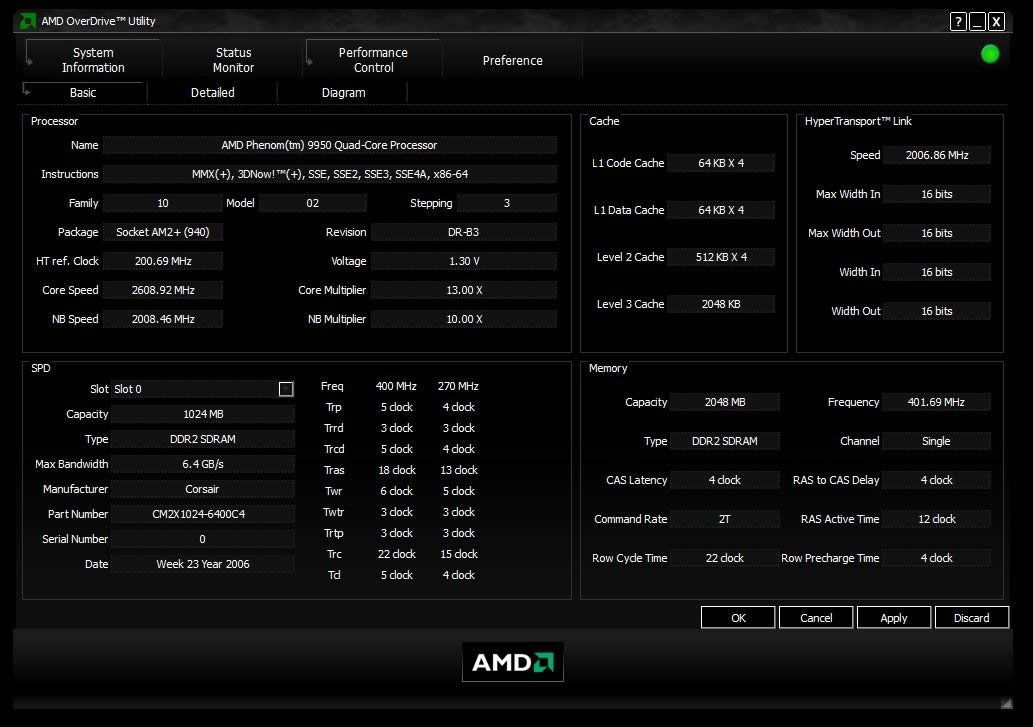The image size is (1033, 727).
Task: Select the Command Rate value 2T
Action: tap(725, 520)
